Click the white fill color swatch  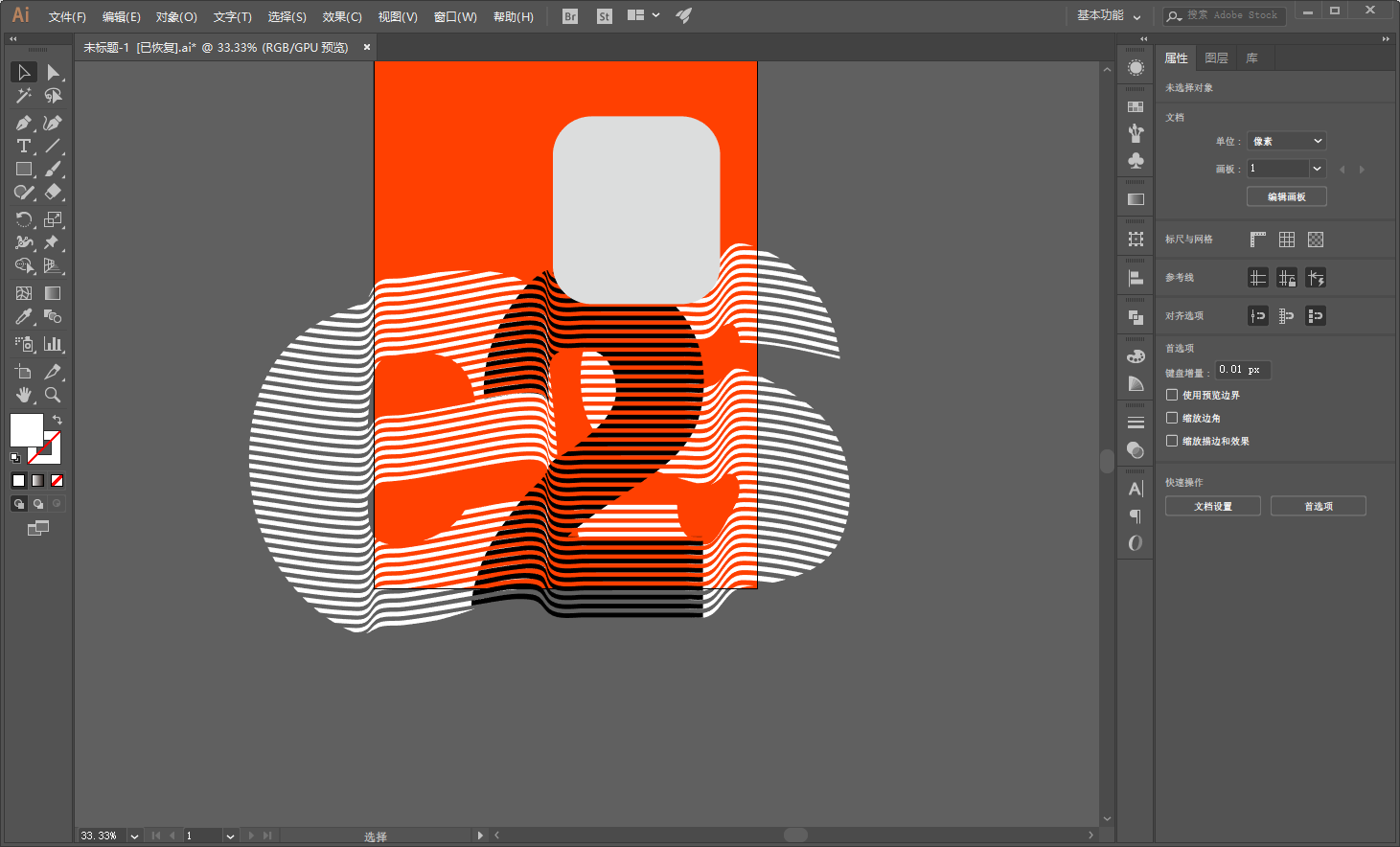tap(27, 430)
